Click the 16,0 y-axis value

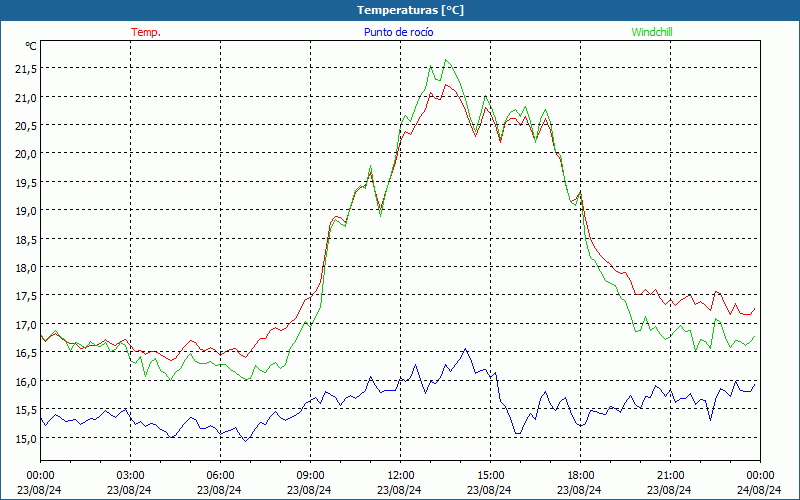pos(26,382)
